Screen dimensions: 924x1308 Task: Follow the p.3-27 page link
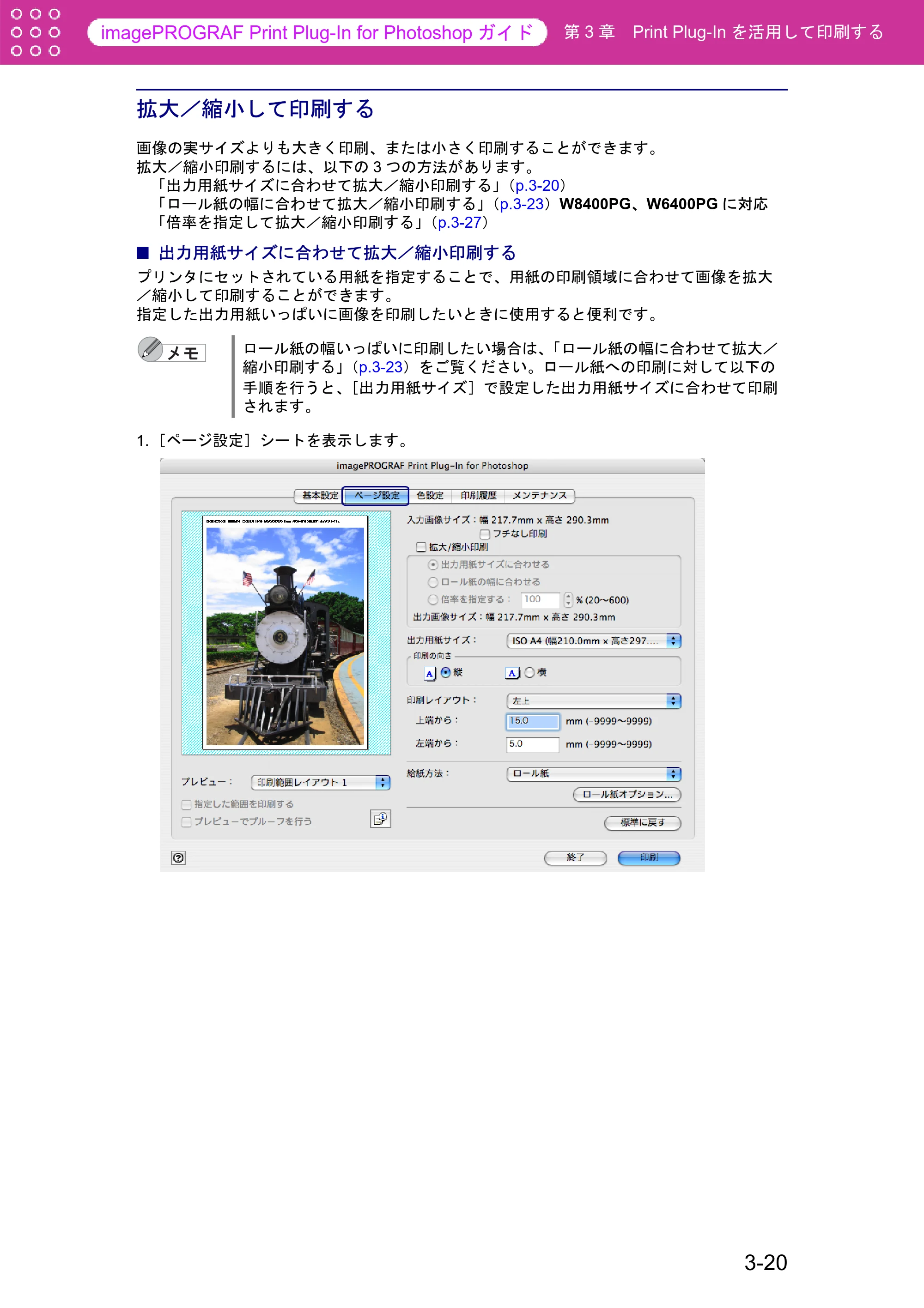click(x=459, y=223)
